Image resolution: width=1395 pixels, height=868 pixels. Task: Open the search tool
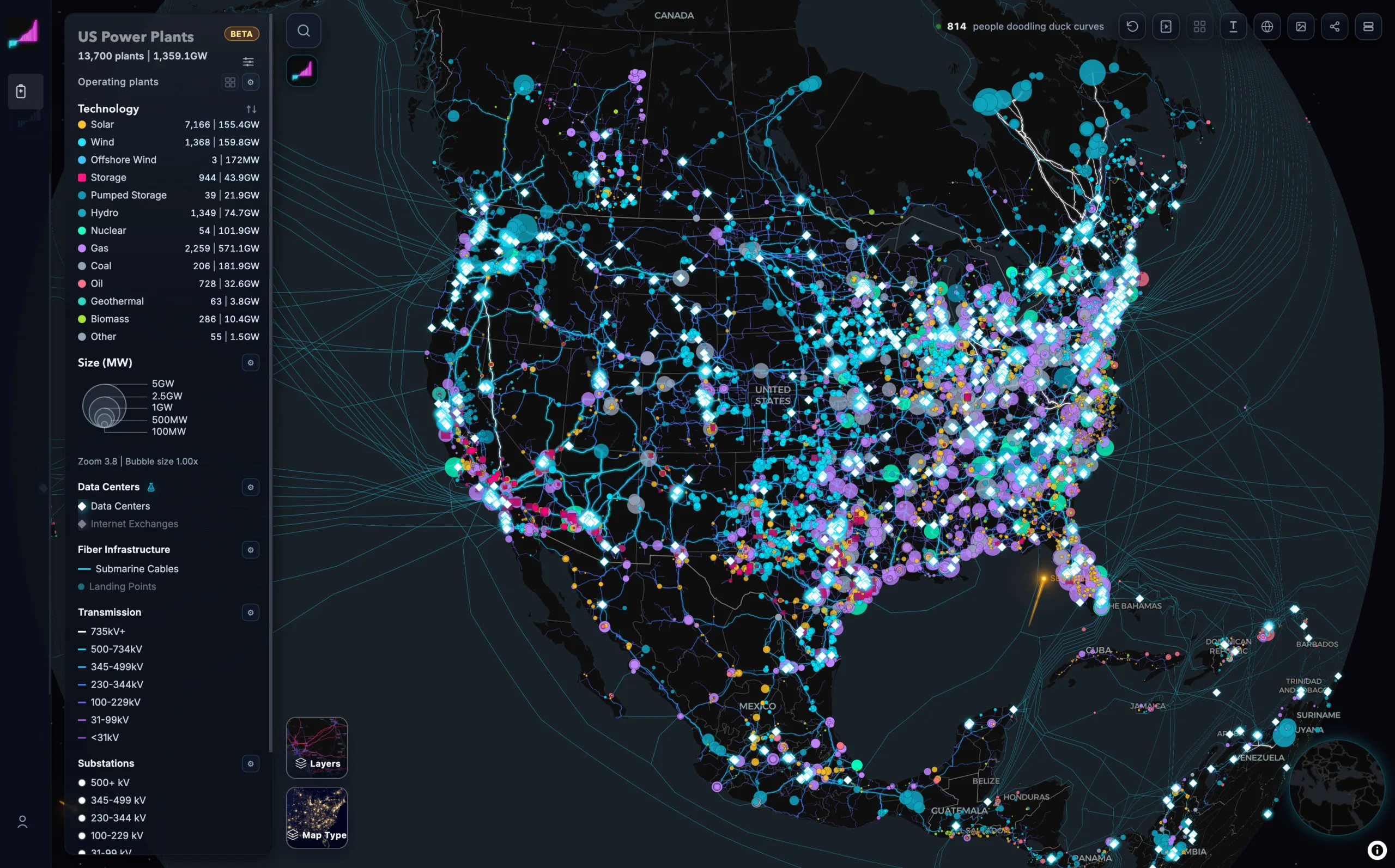pos(304,30)
